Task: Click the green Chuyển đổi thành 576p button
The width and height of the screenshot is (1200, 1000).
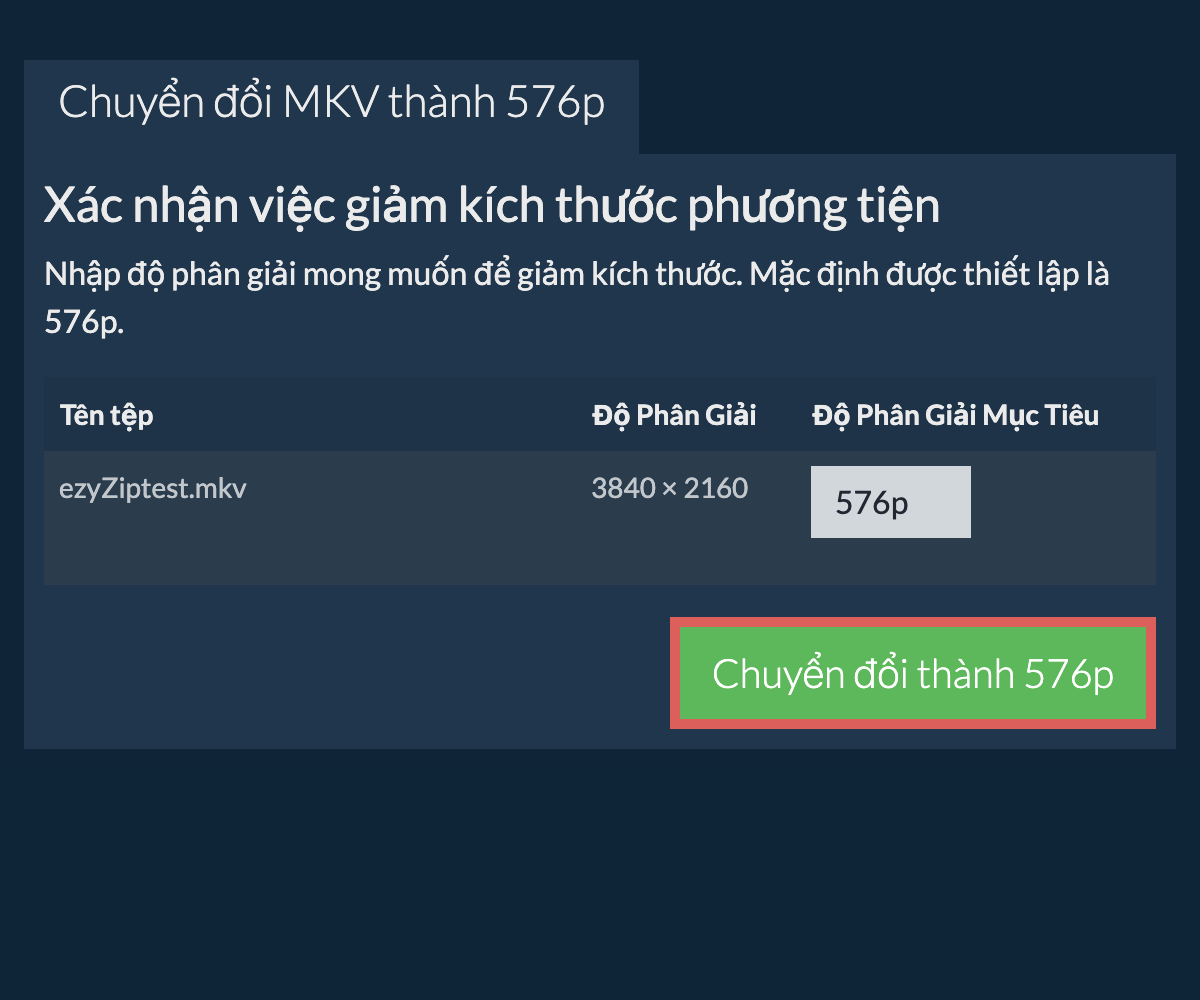Action: pos(913,673)
